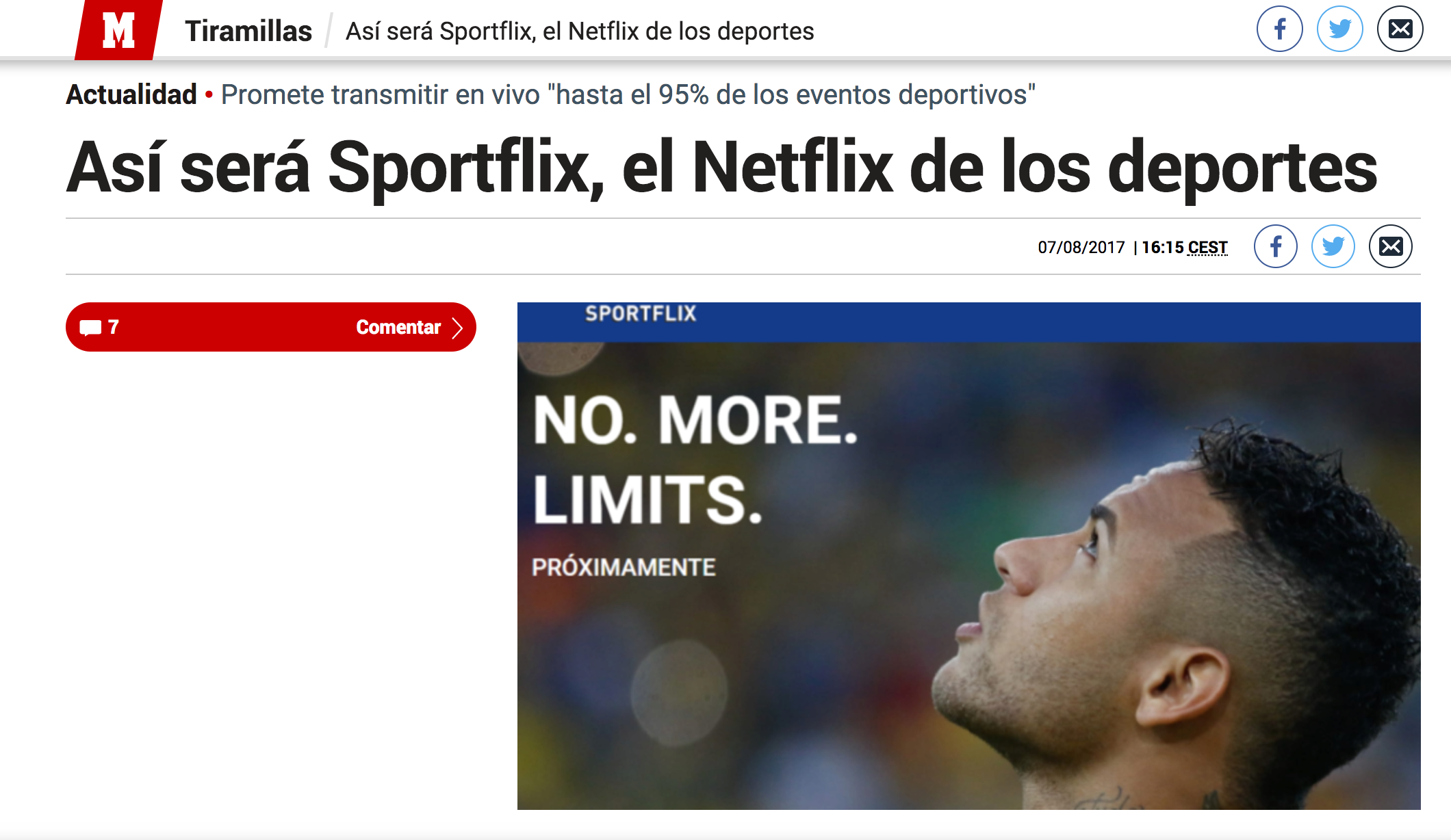This screenshot has width=1451, height=840.
Task: Open the Sportflix promotional article image
Action: [969, 556]
